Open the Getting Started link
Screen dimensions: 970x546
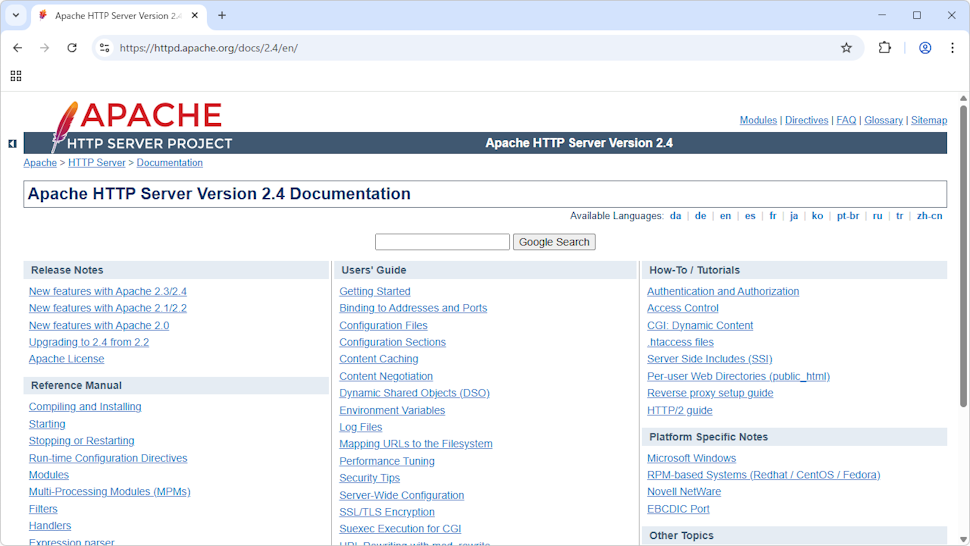click(x=375, y=292)
